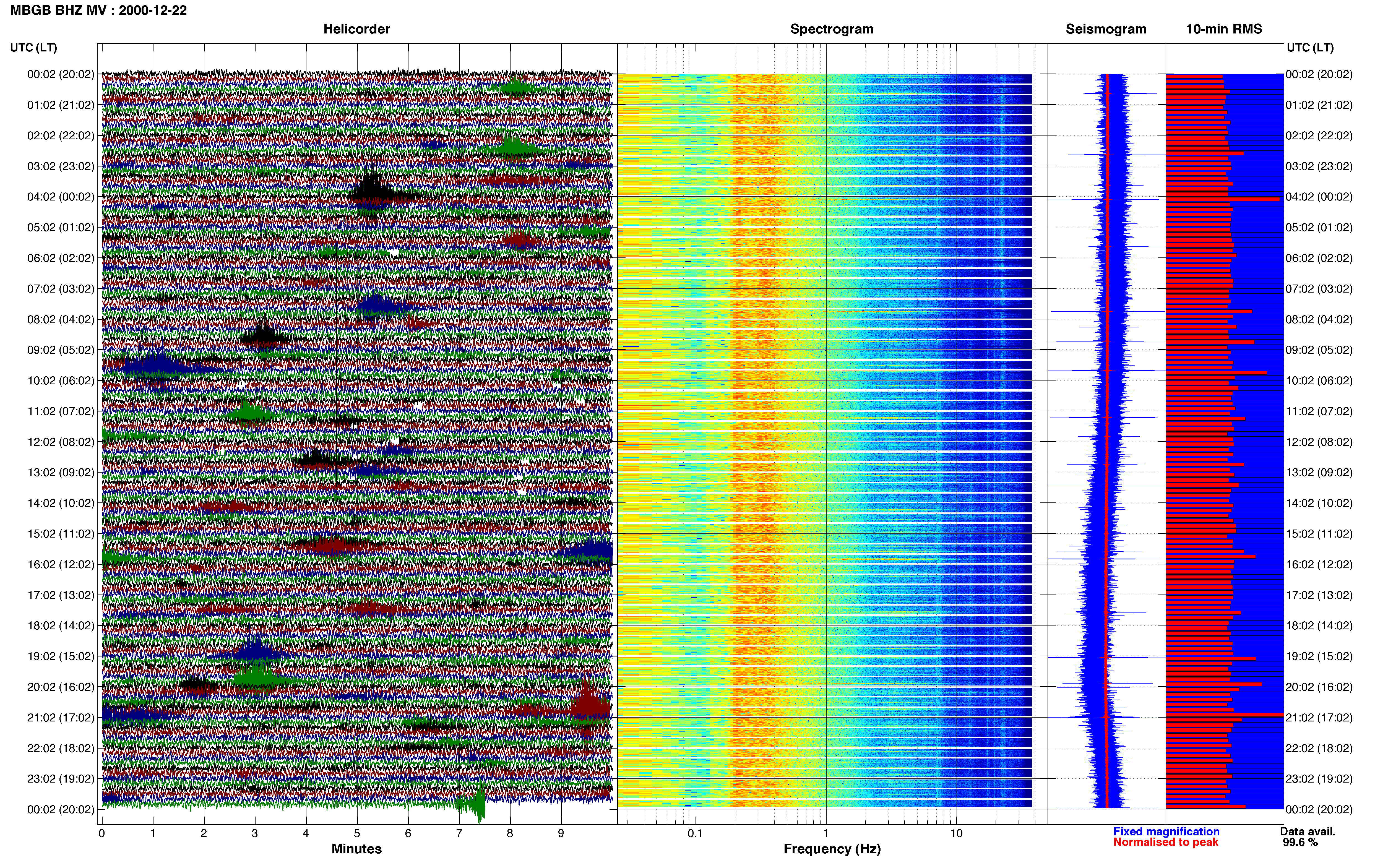Screen dimensions: 1388x868
Task: Click the left 'UTC (LT)' axis label
Action: tap(34, 48)
